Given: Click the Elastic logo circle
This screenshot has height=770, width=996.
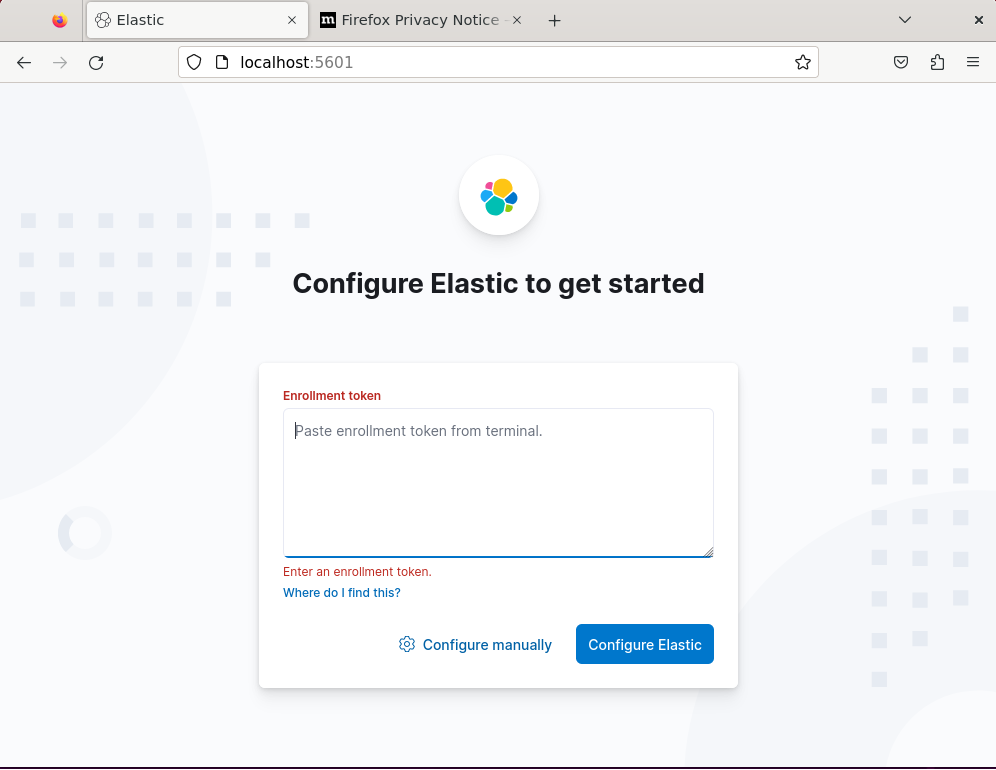Looking at the screenshot, I should (x=499, y=196).
